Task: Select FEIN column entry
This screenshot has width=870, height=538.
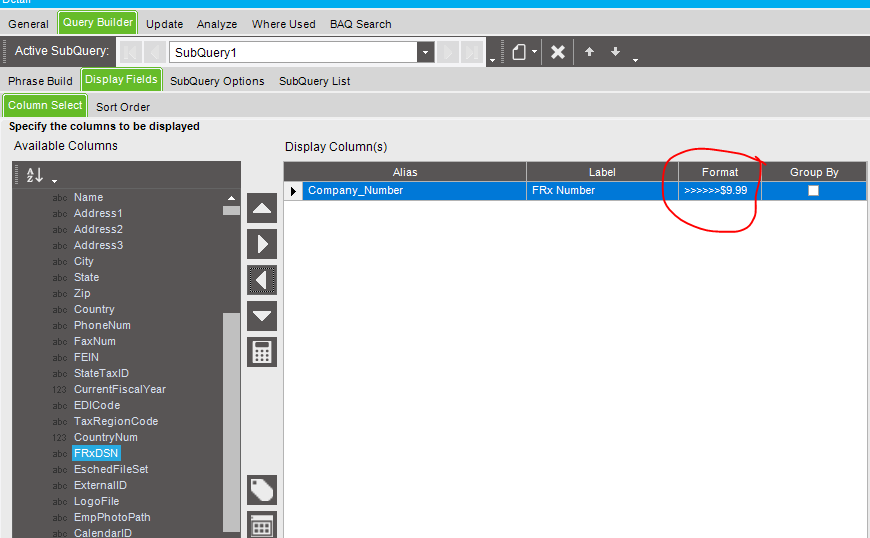Action: 86,358
